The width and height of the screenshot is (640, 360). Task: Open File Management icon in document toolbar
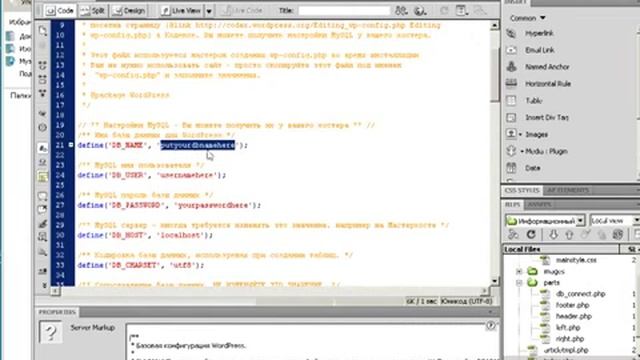coord(401,11)
